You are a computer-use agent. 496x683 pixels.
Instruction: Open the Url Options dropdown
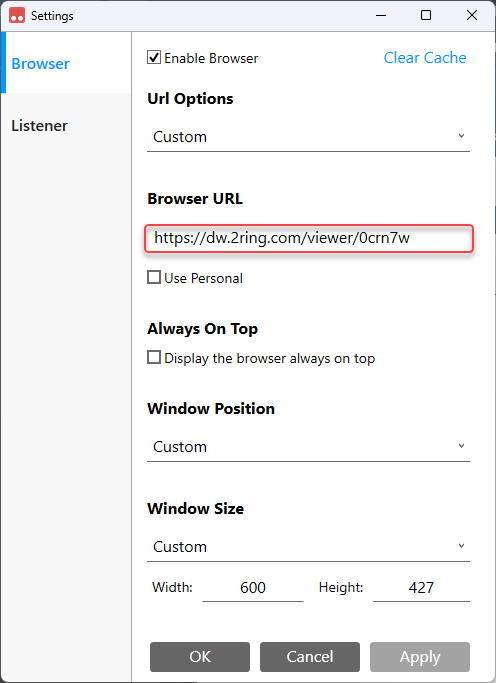308,137
